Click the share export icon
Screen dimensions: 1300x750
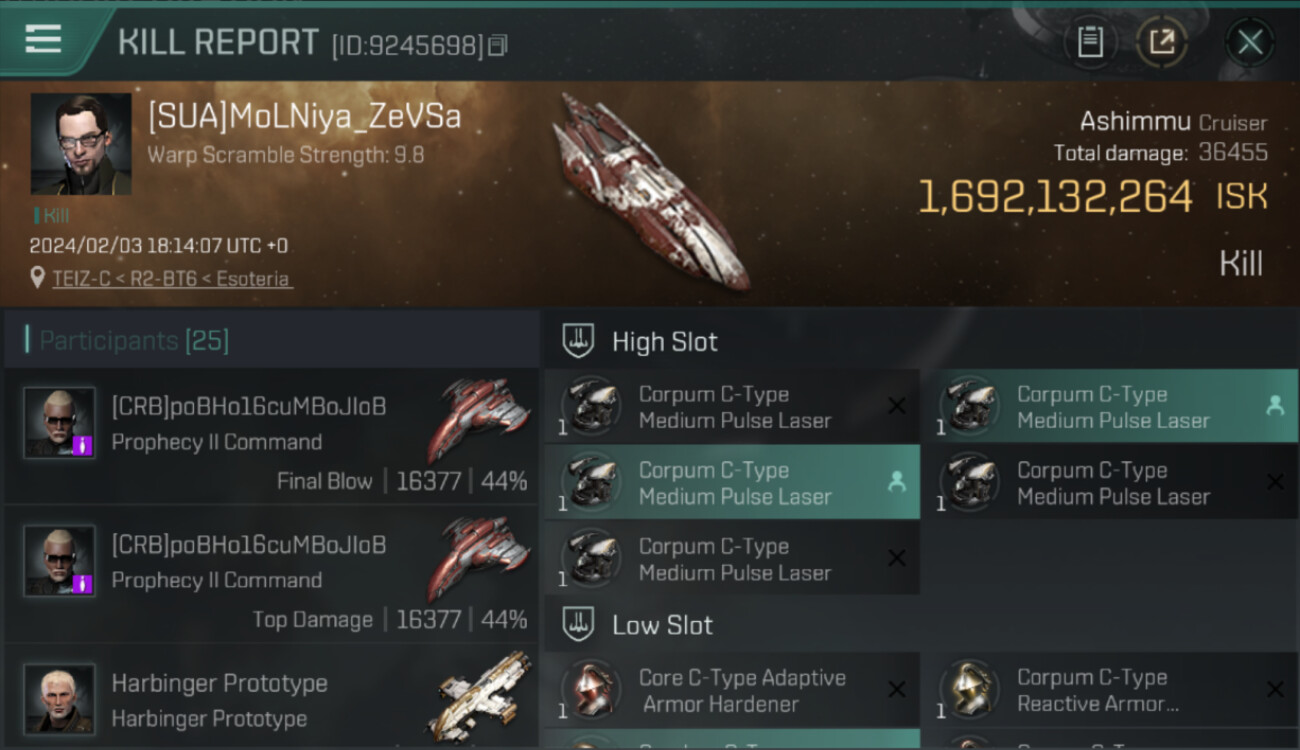click(1161, 42)
